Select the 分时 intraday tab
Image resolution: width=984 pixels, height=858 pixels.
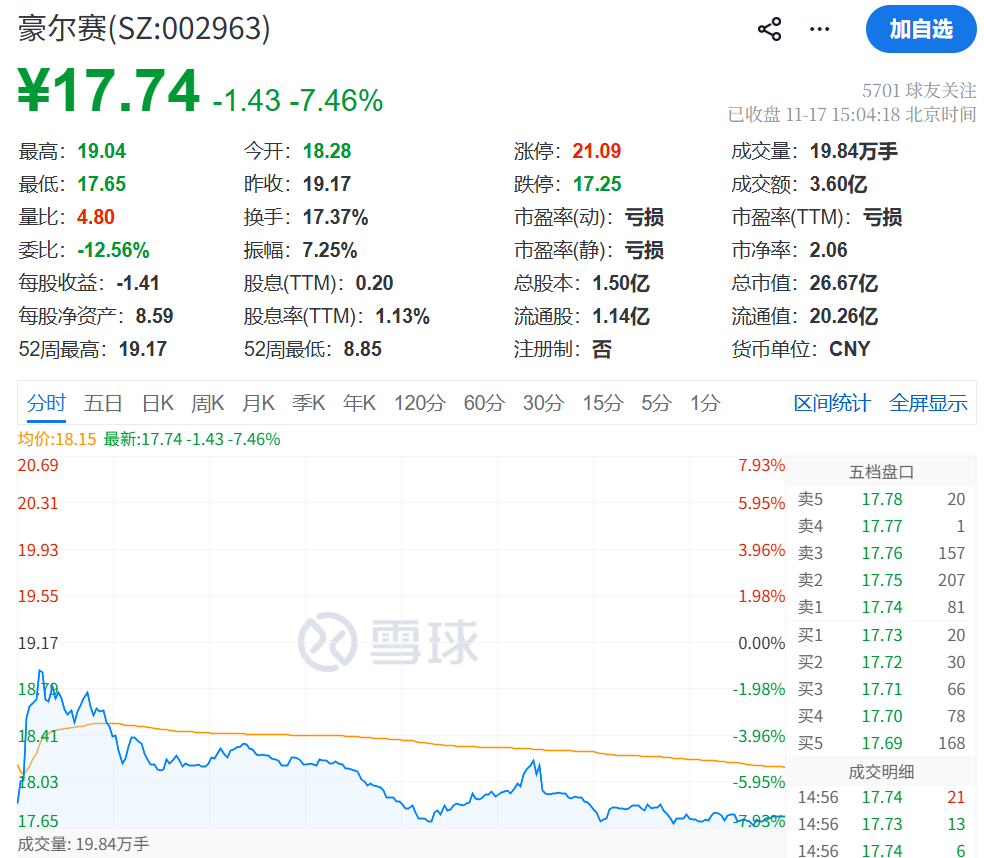(x=47, y=401)
